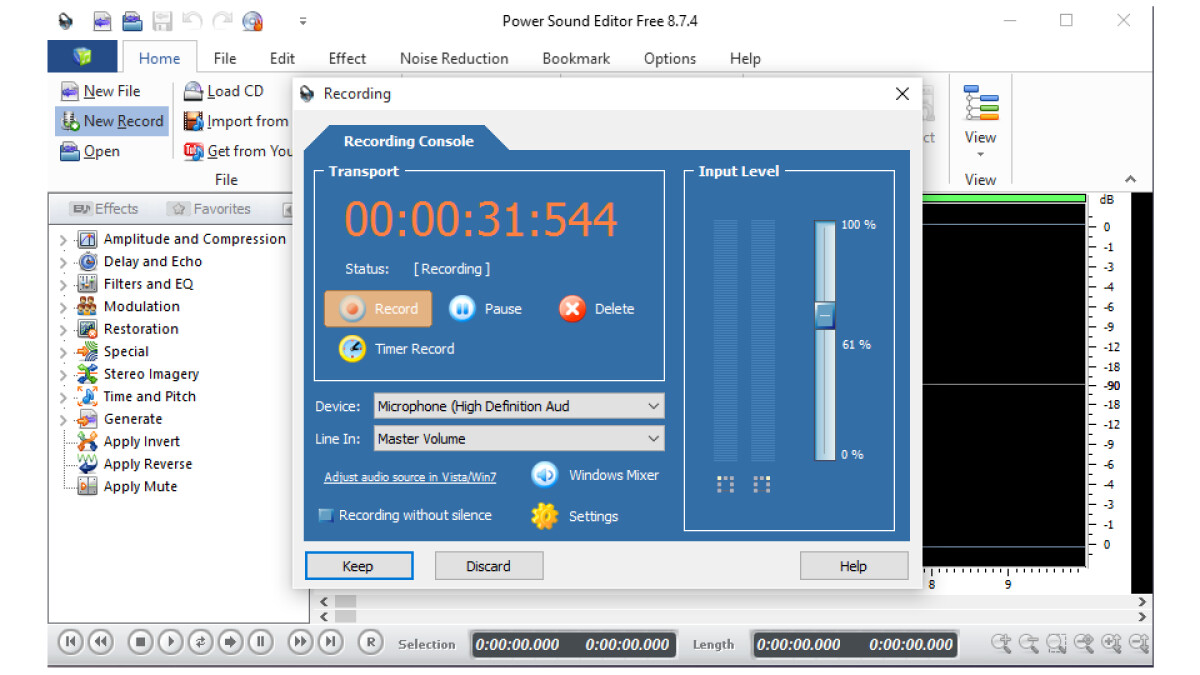Click New Record in the ribbon
This screenshot has width=1200, height=675.
click(112, 121)
